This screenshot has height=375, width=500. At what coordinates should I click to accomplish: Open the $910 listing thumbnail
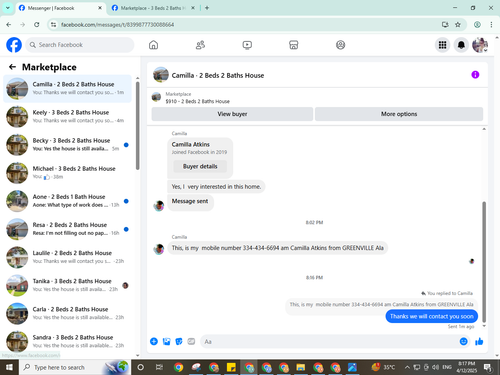pyautogui.click(x=156, y=97)
